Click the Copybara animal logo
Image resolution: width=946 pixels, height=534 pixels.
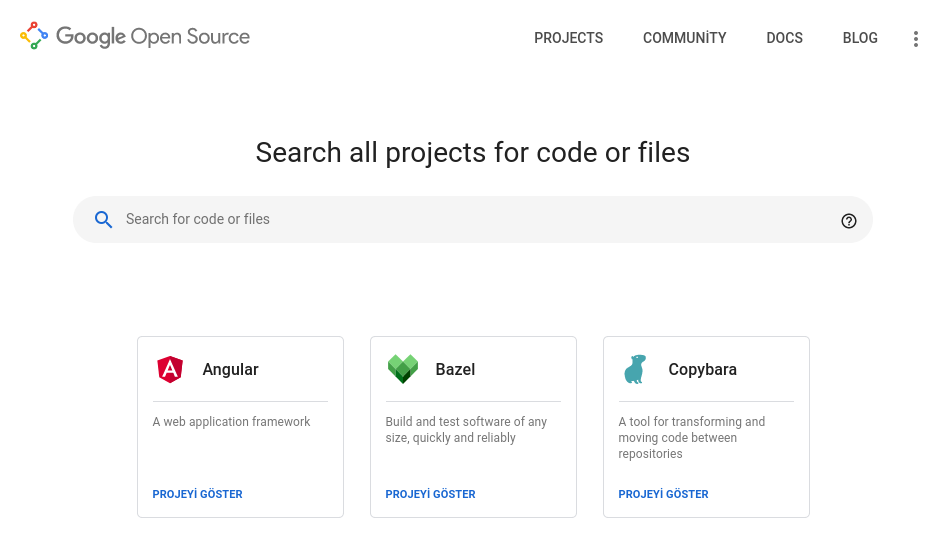(x=635, y=369)
